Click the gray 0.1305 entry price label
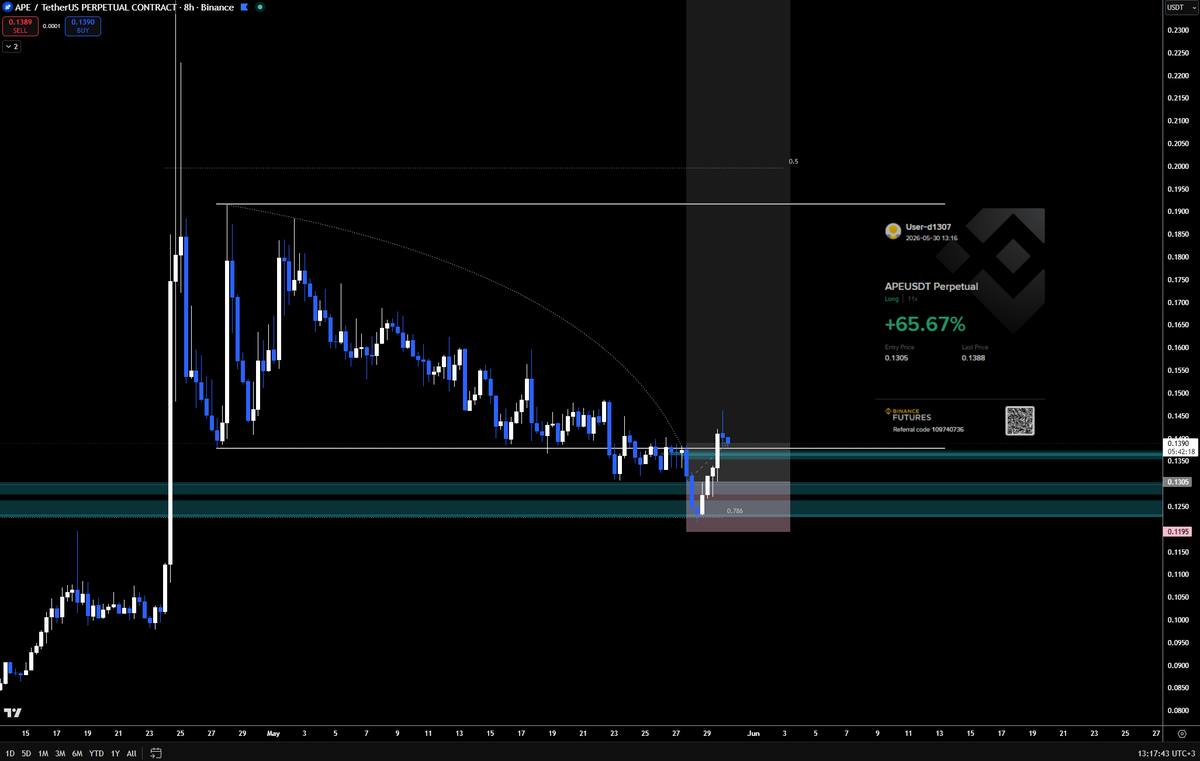Image resolution: width=1200 pixels, height=761 pixels. [x=1178, y=482]
